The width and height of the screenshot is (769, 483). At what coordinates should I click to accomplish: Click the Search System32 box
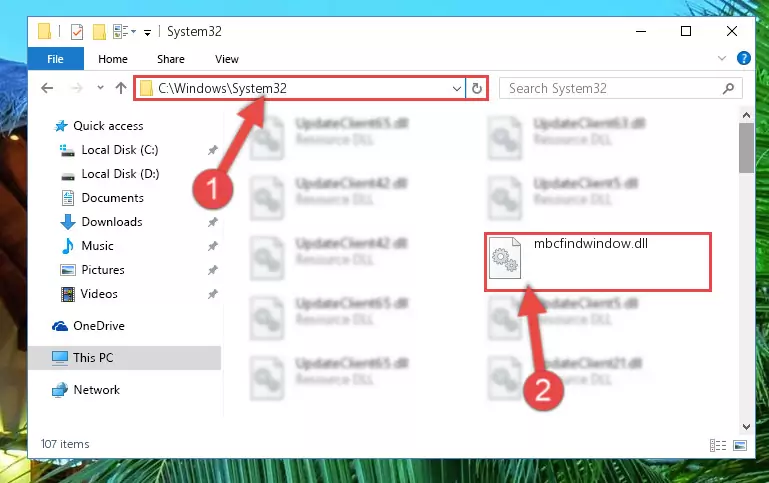[620, 88]
